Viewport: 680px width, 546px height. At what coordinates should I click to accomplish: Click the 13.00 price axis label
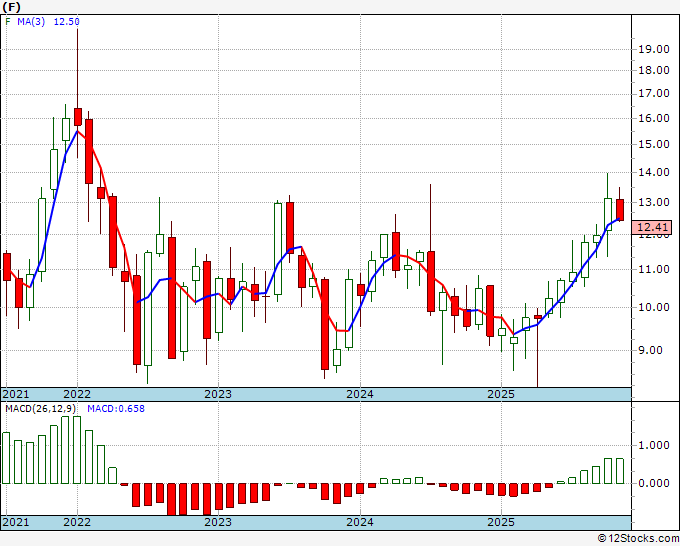click(654, 203)
